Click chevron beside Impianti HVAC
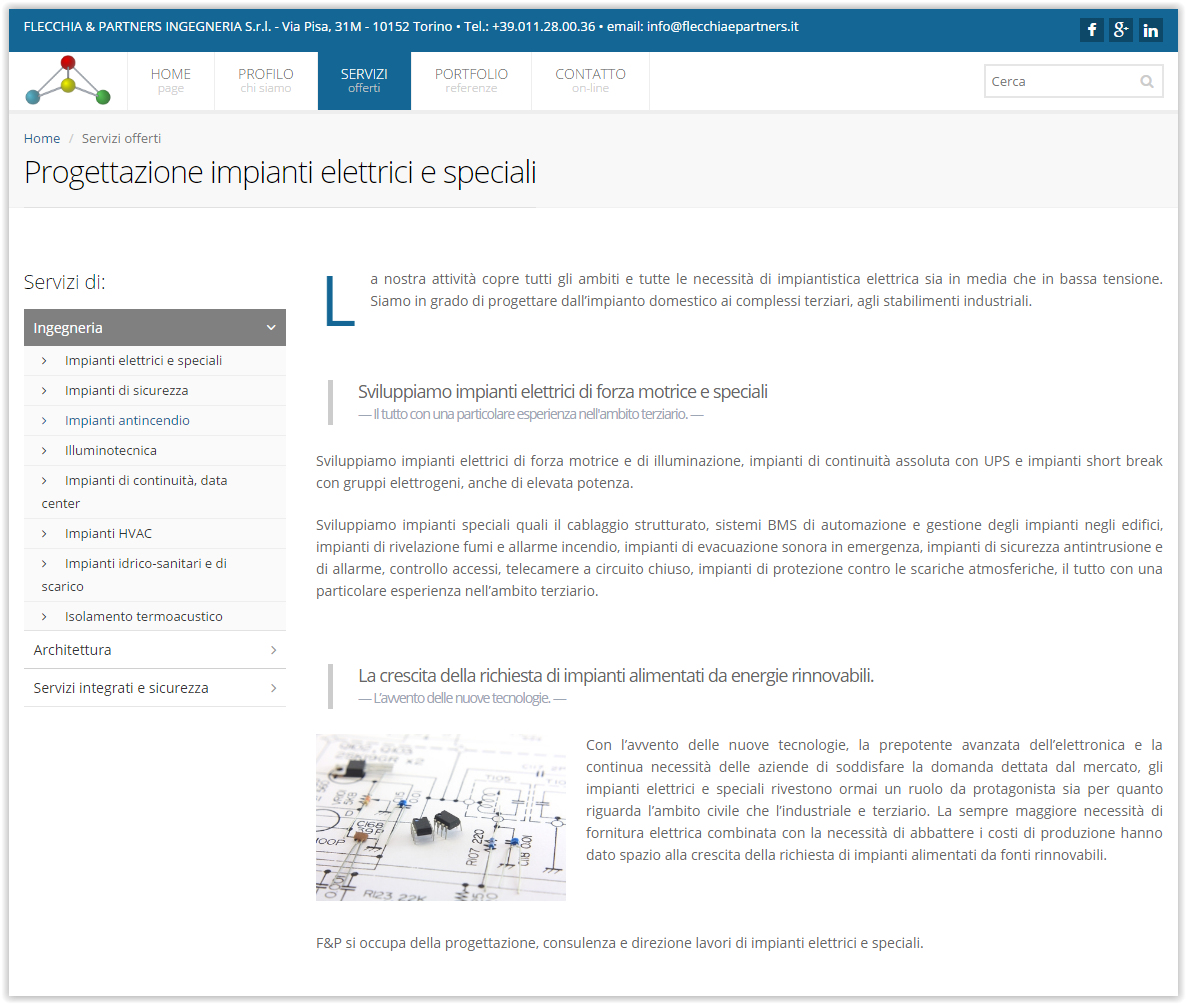Image resolution: width=1186 pixels, height=1004 pixels. click(x=44, y=534)
